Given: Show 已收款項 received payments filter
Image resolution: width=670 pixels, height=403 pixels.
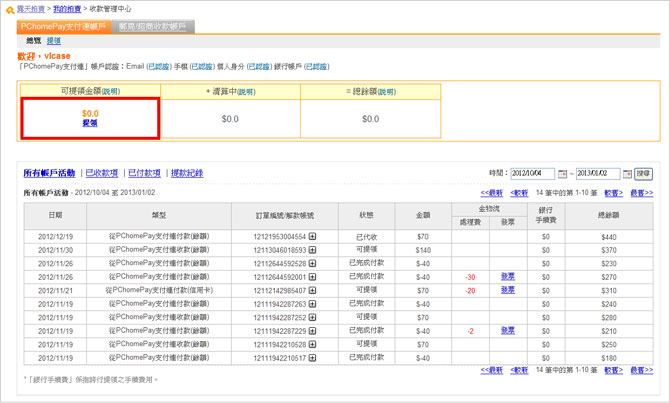Looking at the screenshot, I should [102, 173].
